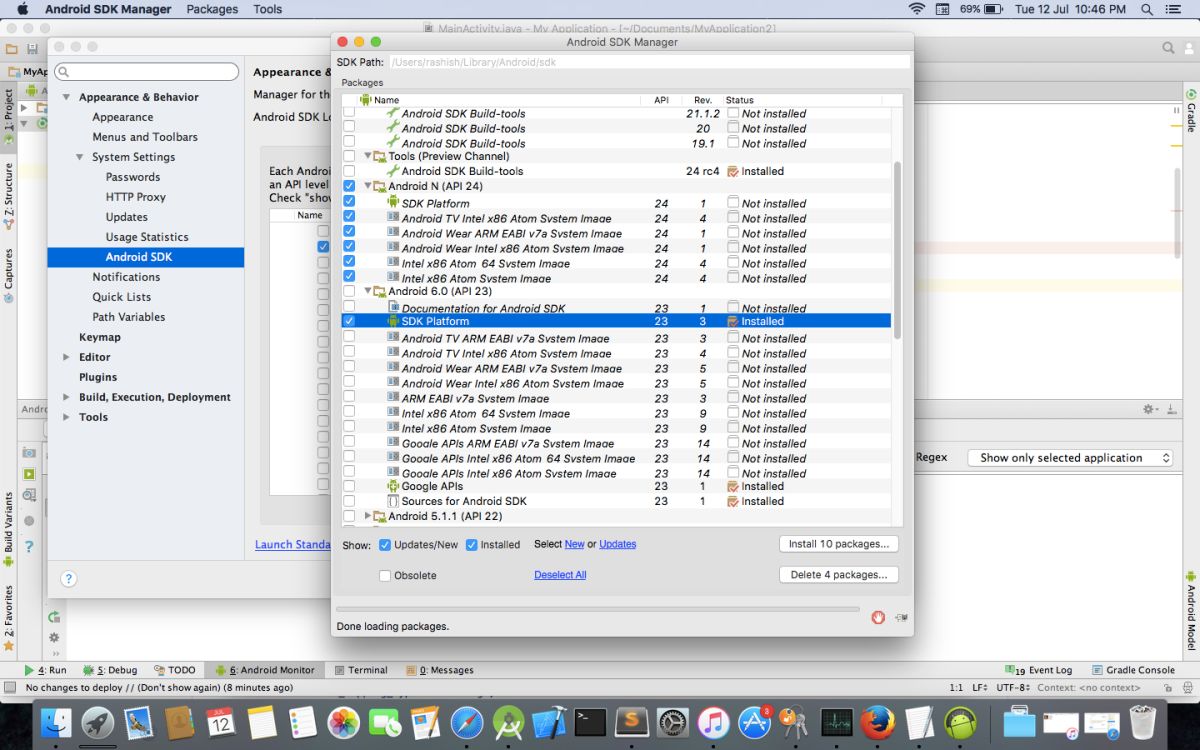Open Safari compass icon in Dock
The image size is (1200, 750).
pyautogui.click(x=467, y=722)
